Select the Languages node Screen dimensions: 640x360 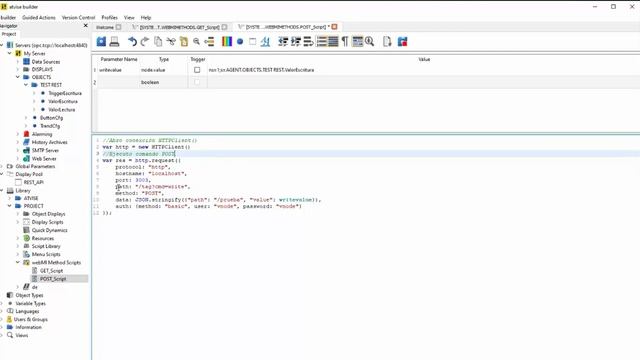coord(27,311)
